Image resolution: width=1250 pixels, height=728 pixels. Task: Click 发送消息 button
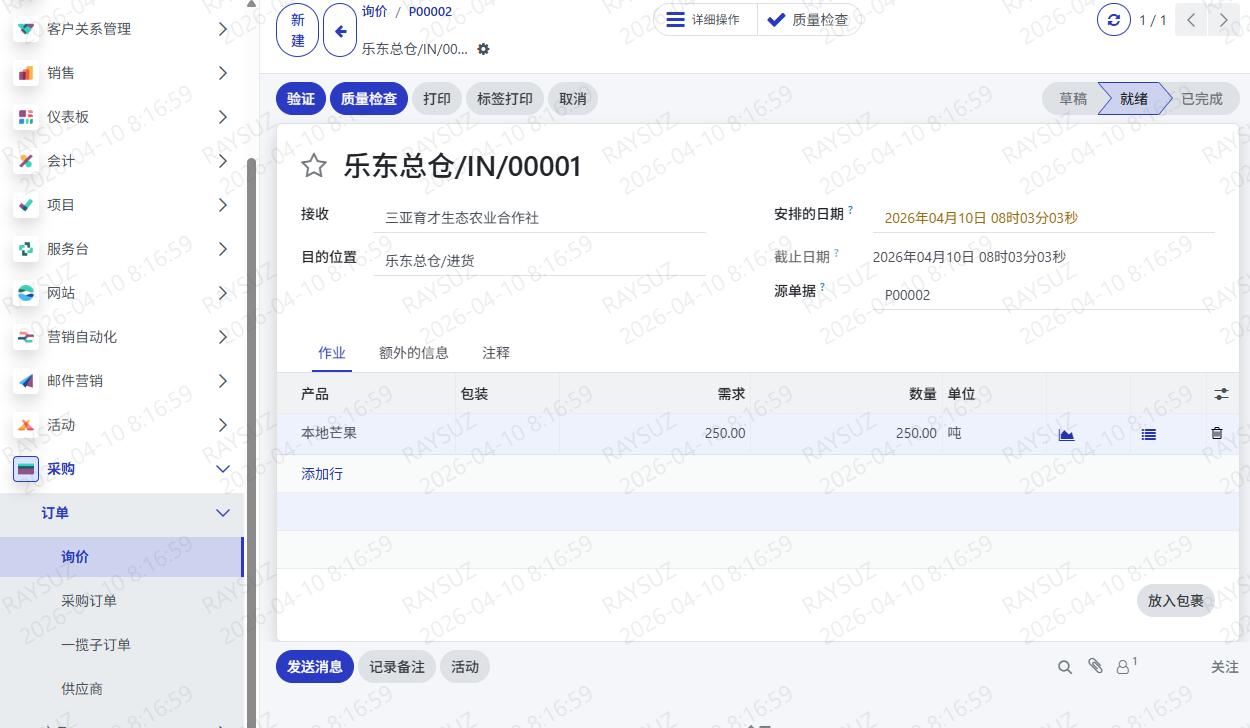click(315, 667)
